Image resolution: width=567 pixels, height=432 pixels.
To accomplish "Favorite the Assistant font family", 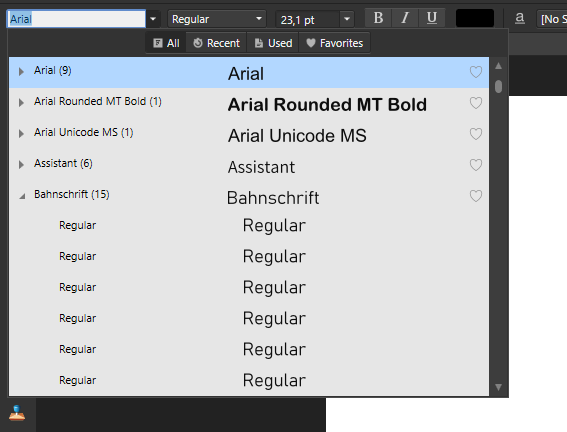I will tap(476, 165).
